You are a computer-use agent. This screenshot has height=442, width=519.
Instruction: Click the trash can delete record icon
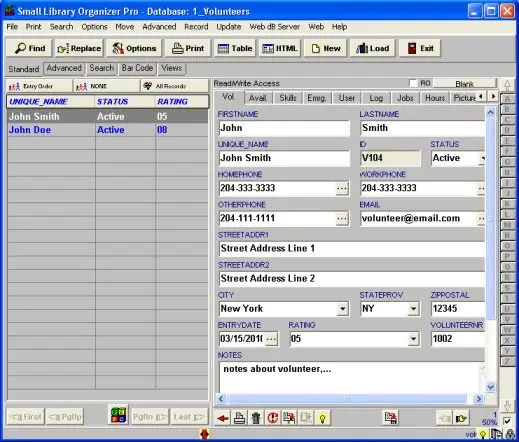[x=256, y=418]
